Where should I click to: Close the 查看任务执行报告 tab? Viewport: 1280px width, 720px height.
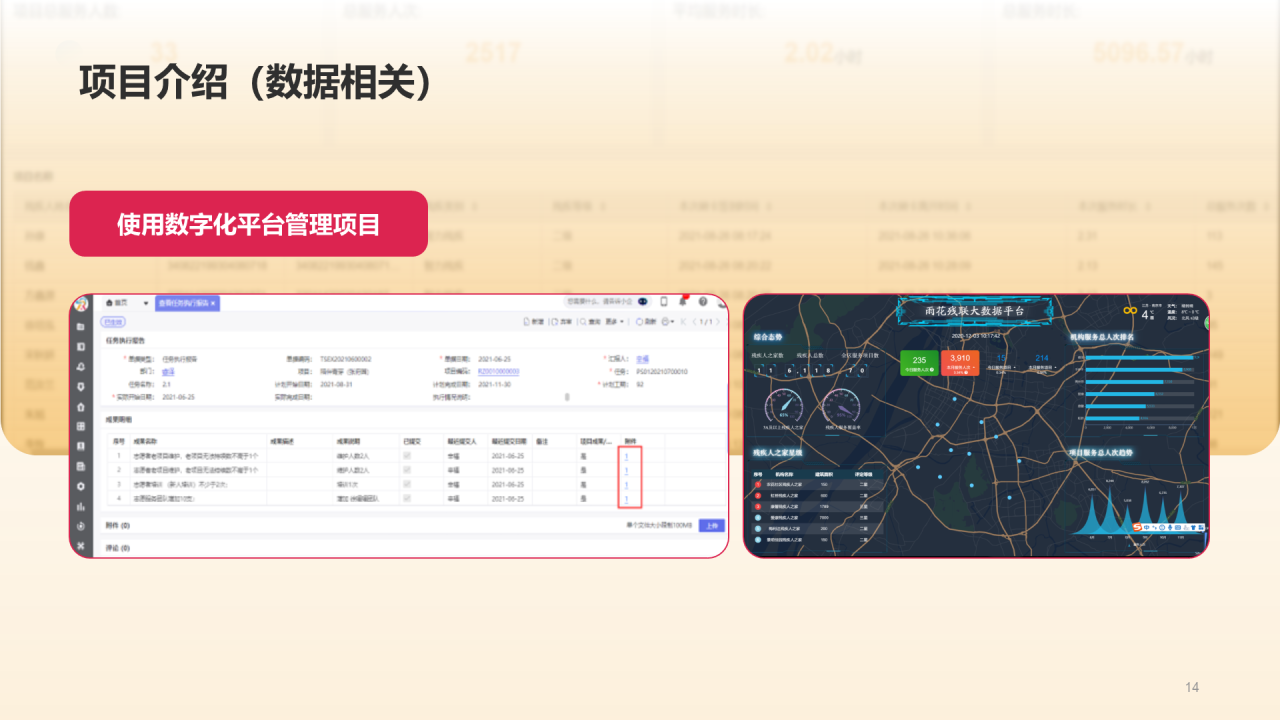[x=213, y=303]
